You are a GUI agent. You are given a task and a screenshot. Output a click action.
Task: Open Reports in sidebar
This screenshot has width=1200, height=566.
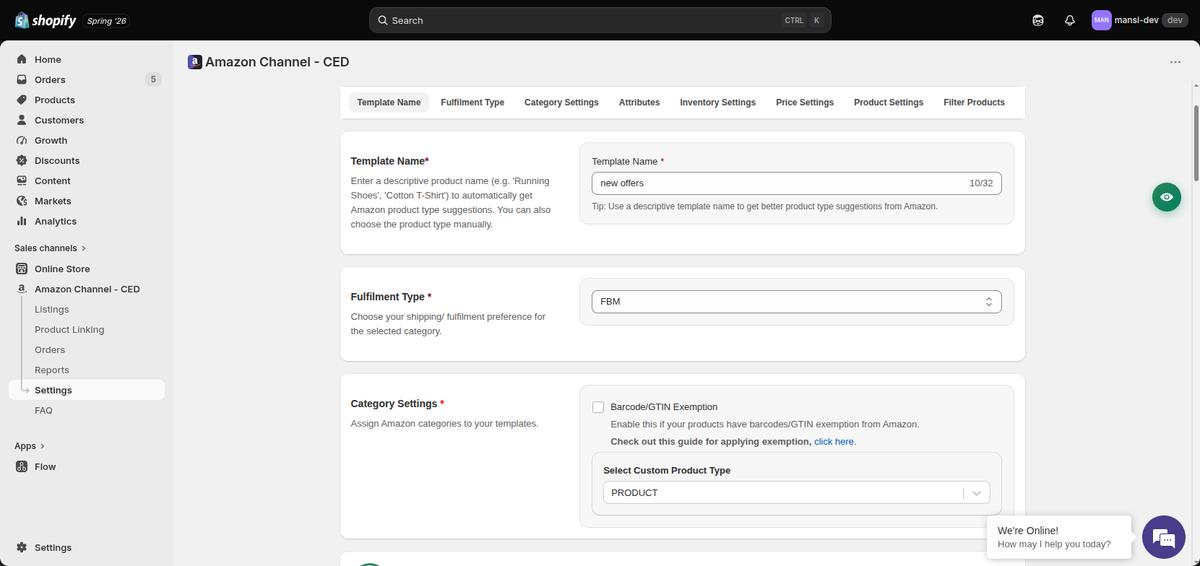click(52, 370)
